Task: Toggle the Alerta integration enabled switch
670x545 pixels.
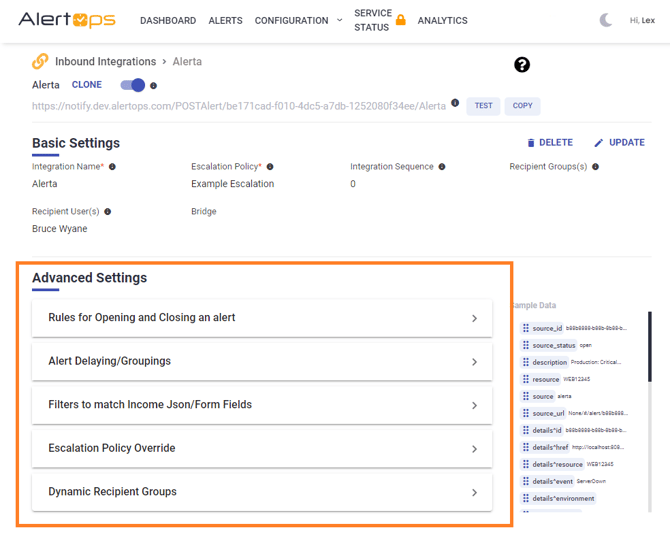Action: click(x=133, y=85)
